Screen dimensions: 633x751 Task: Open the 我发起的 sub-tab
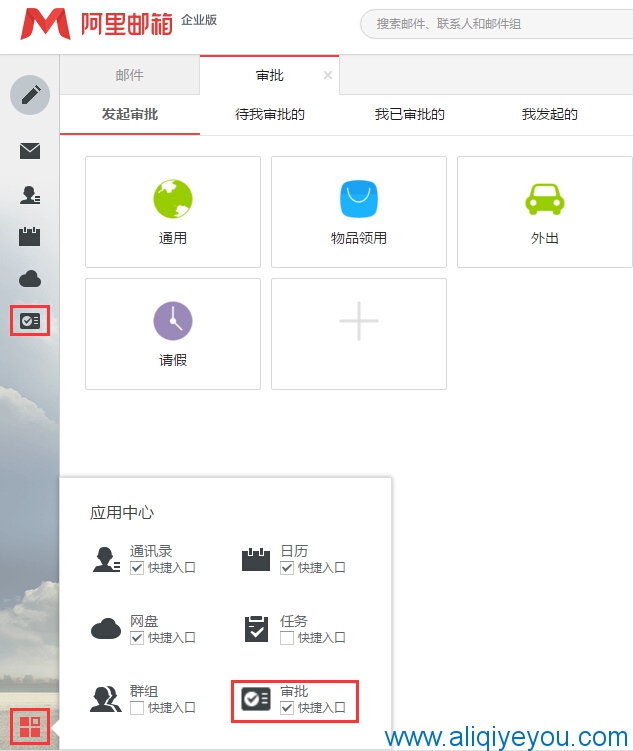(x=550, y=114)
